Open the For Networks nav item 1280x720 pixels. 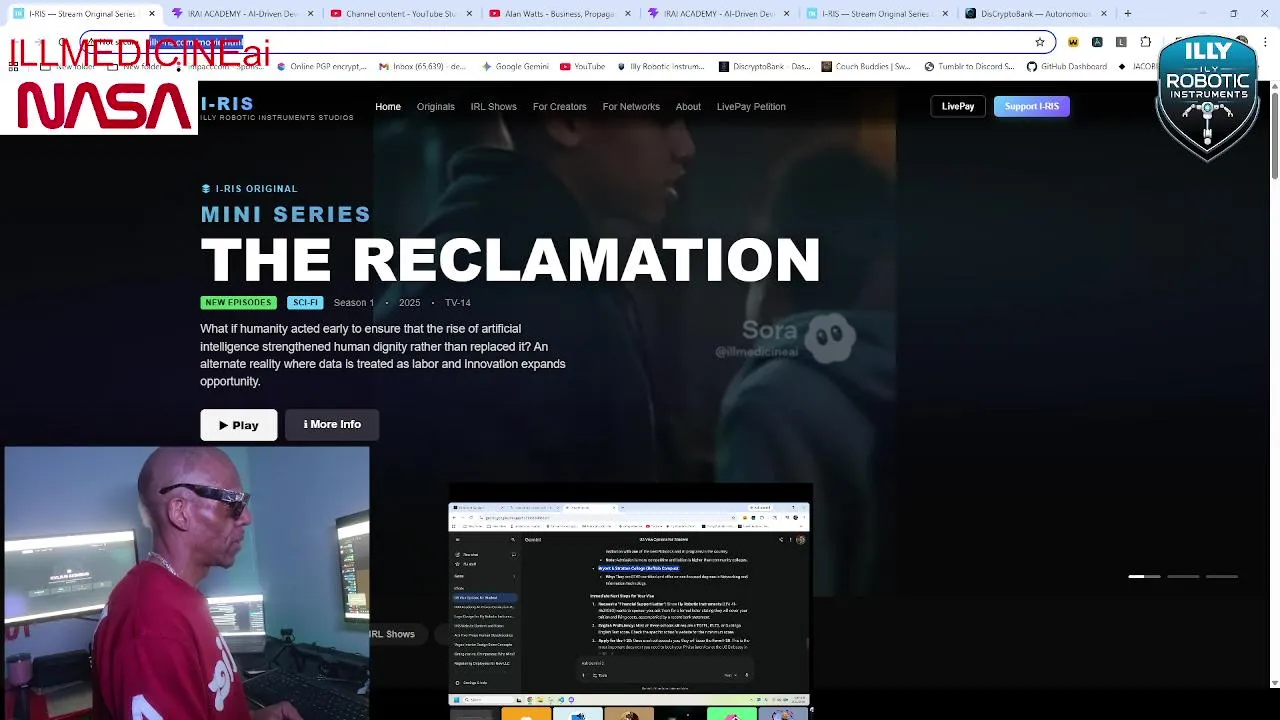(631, 107)
